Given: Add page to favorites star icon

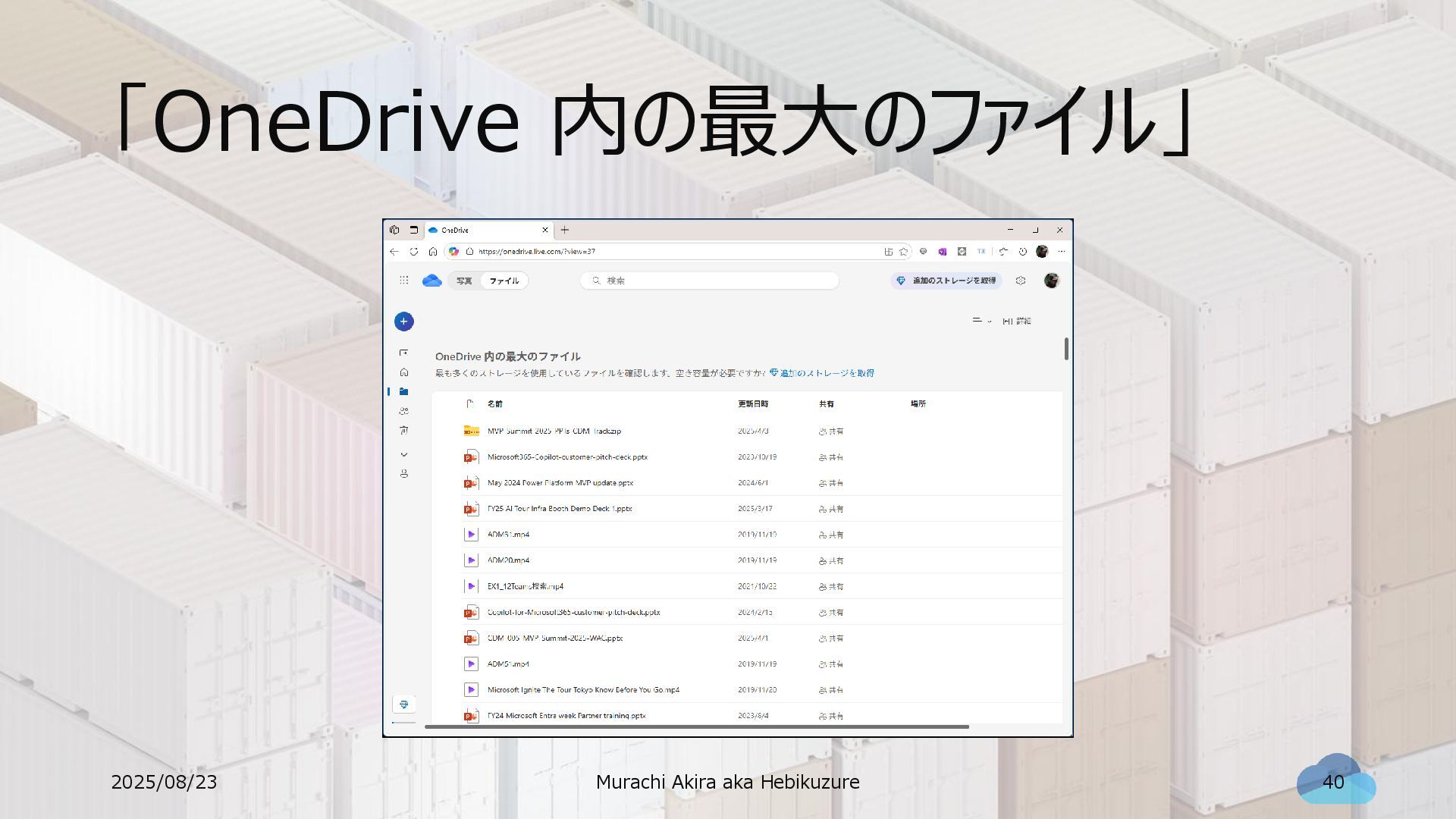Looking at the screenshot, I should (904, 252).
